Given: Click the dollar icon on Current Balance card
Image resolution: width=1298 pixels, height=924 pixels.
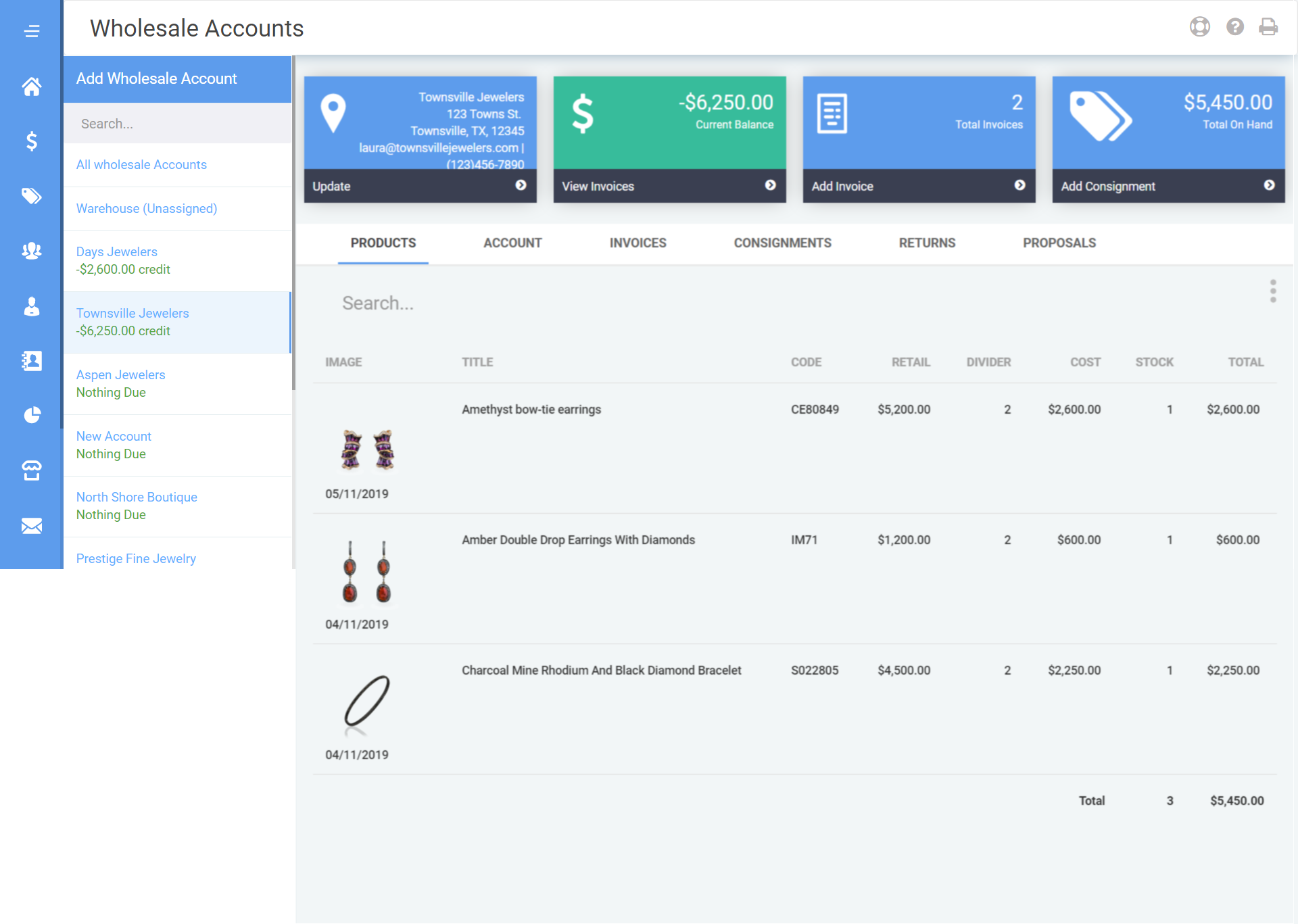Looking at the screenshot, I should coord(582,113).
